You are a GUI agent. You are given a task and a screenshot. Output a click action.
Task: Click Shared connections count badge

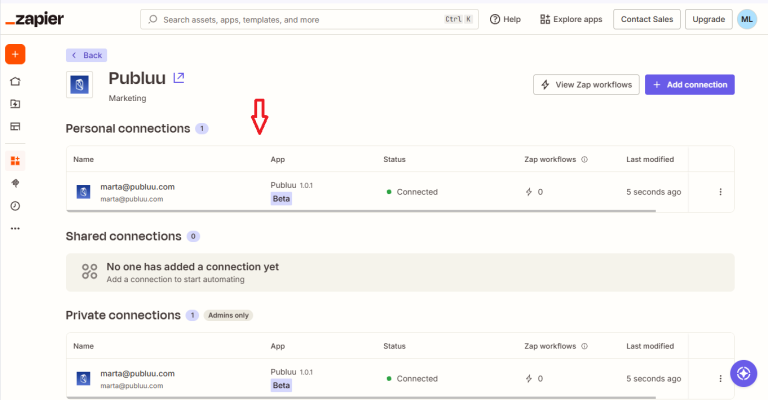193,236
